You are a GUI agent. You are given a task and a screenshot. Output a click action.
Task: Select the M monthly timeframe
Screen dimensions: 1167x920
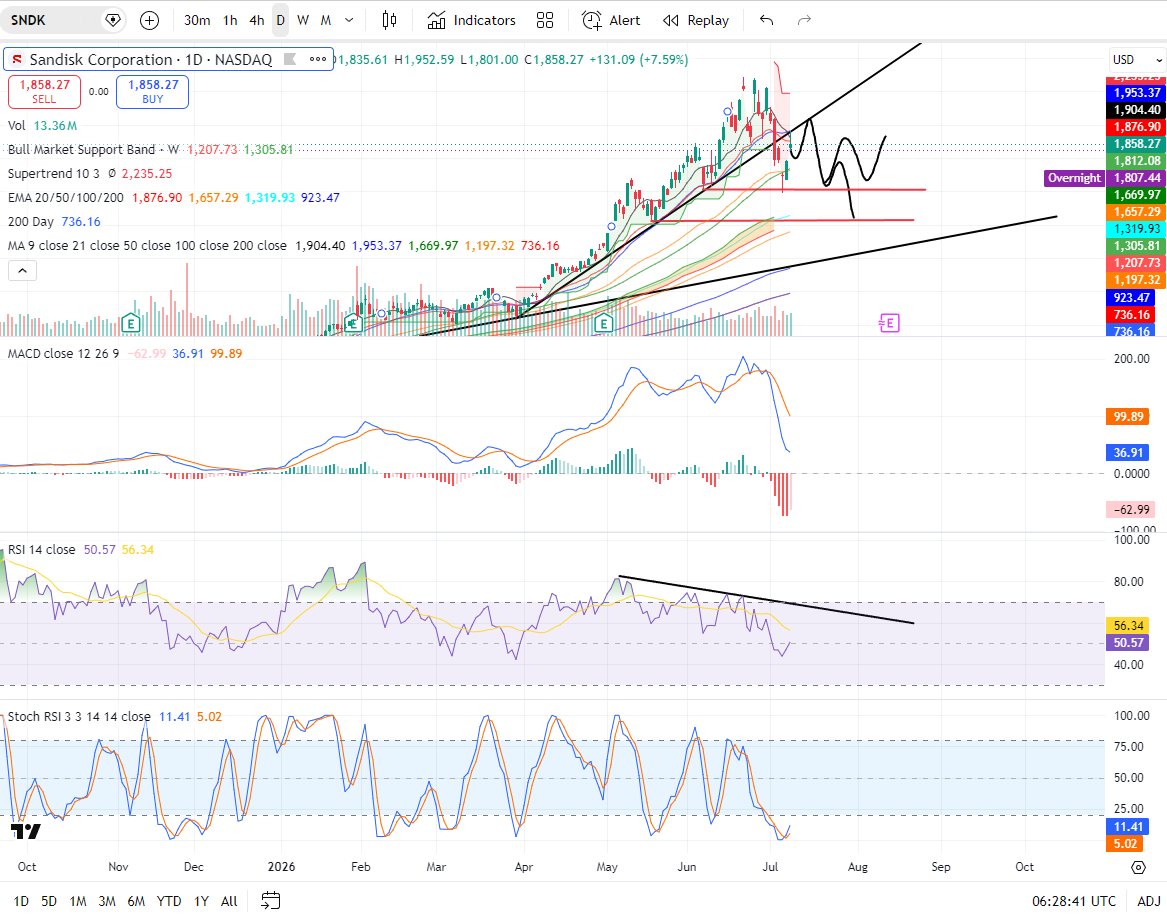326,20
